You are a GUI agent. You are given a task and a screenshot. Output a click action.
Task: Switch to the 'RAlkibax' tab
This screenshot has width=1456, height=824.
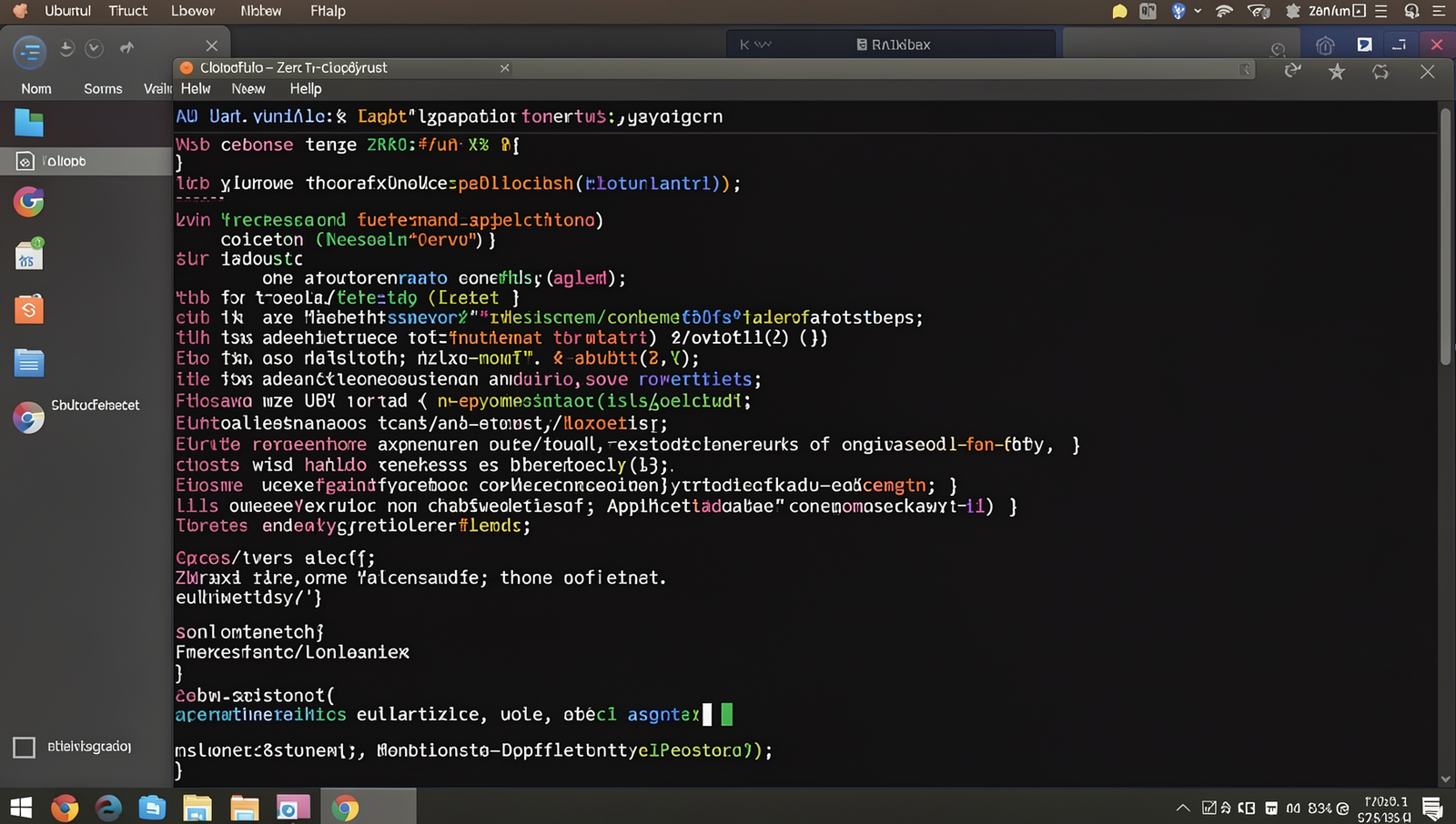[894, 45]
